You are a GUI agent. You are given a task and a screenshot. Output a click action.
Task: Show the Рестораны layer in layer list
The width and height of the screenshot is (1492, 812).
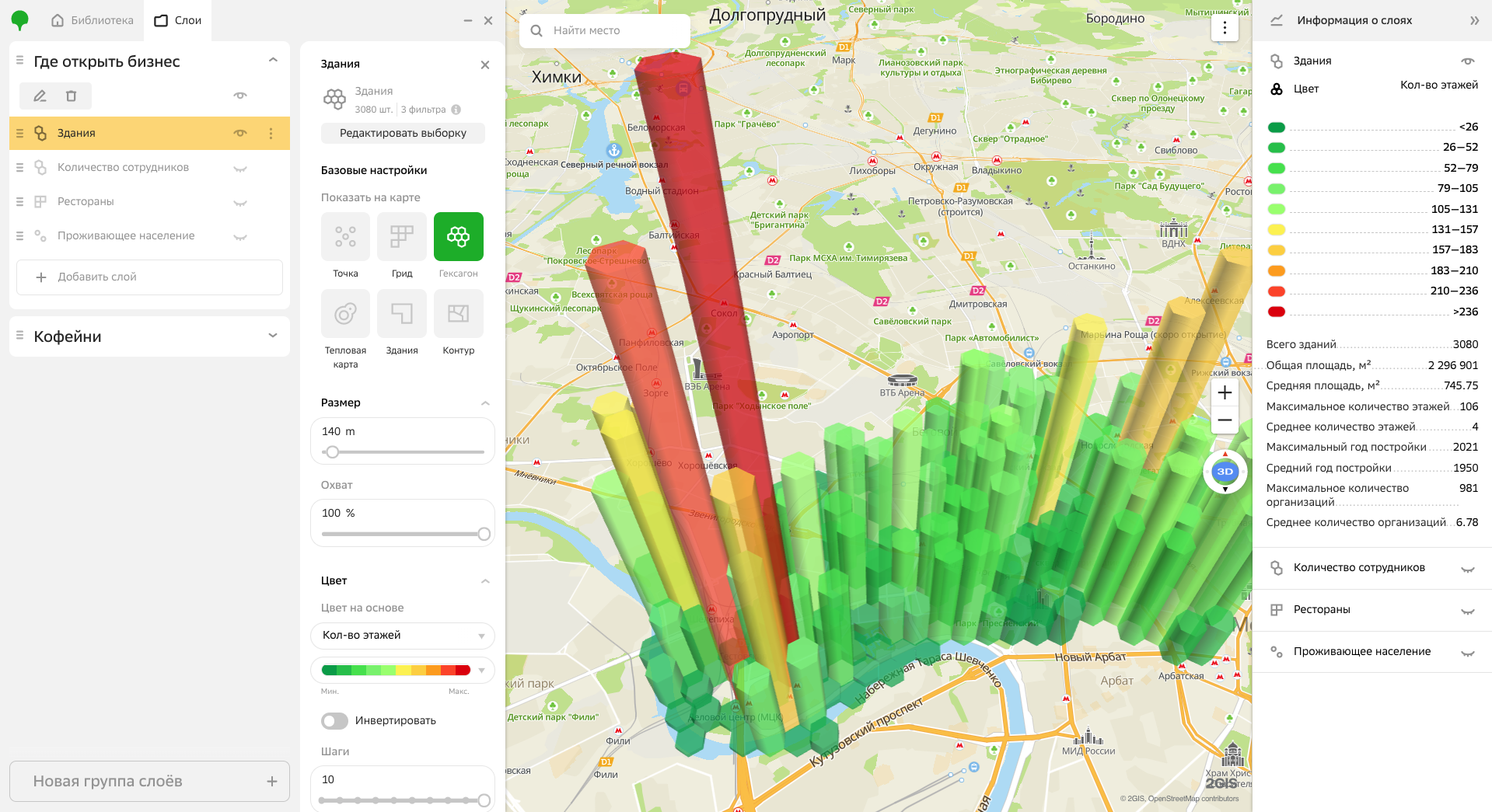[240, 202]
